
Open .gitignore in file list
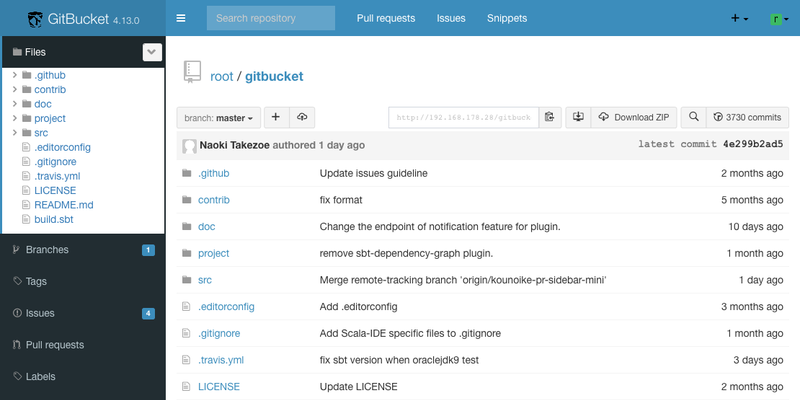pyautogui.click(x=219, y=333)
